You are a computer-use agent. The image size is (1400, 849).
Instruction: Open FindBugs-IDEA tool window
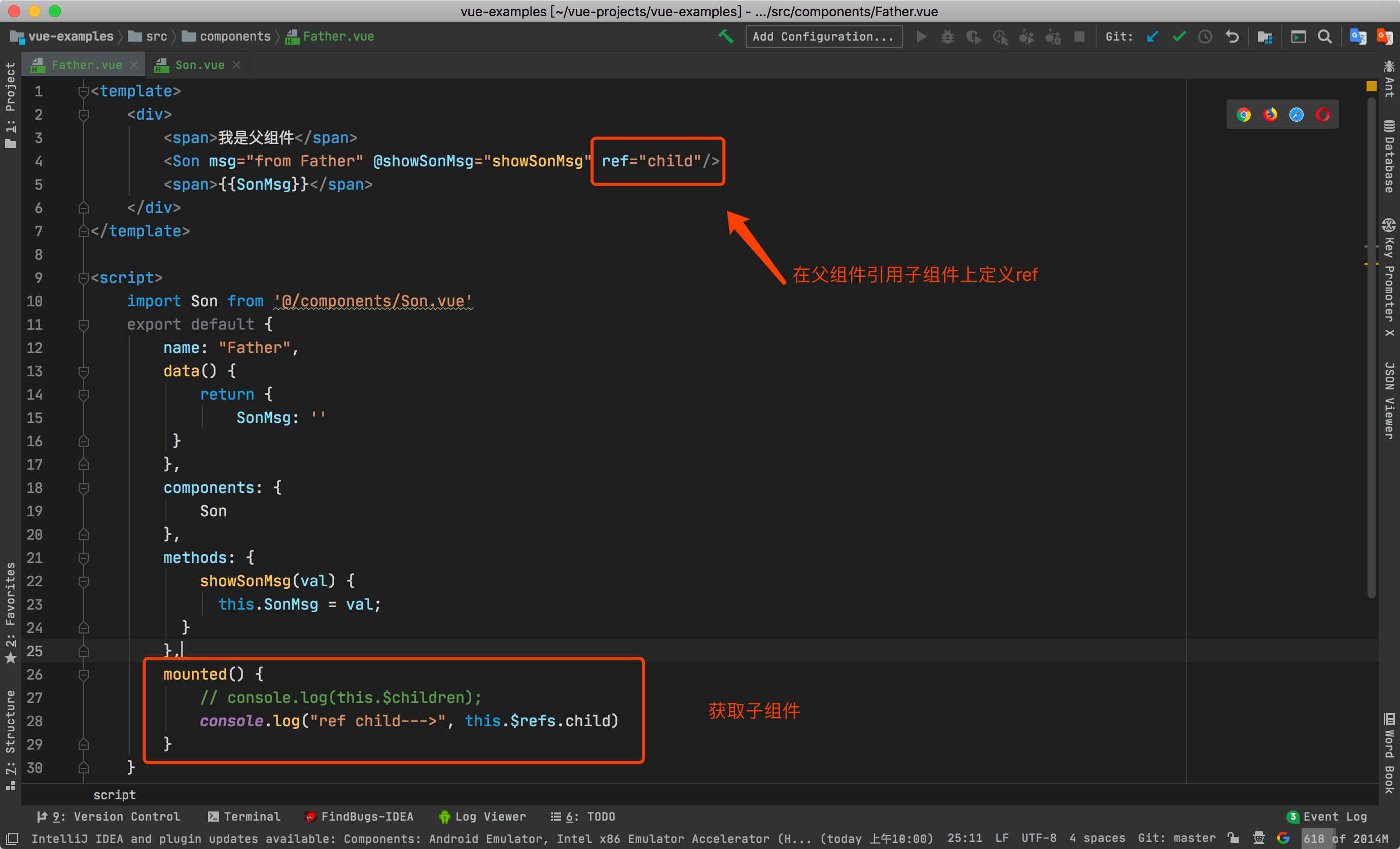359,816
